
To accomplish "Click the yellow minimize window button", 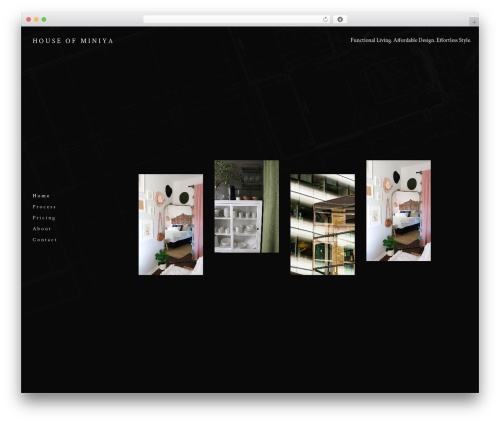I will (x=36, y=19).
